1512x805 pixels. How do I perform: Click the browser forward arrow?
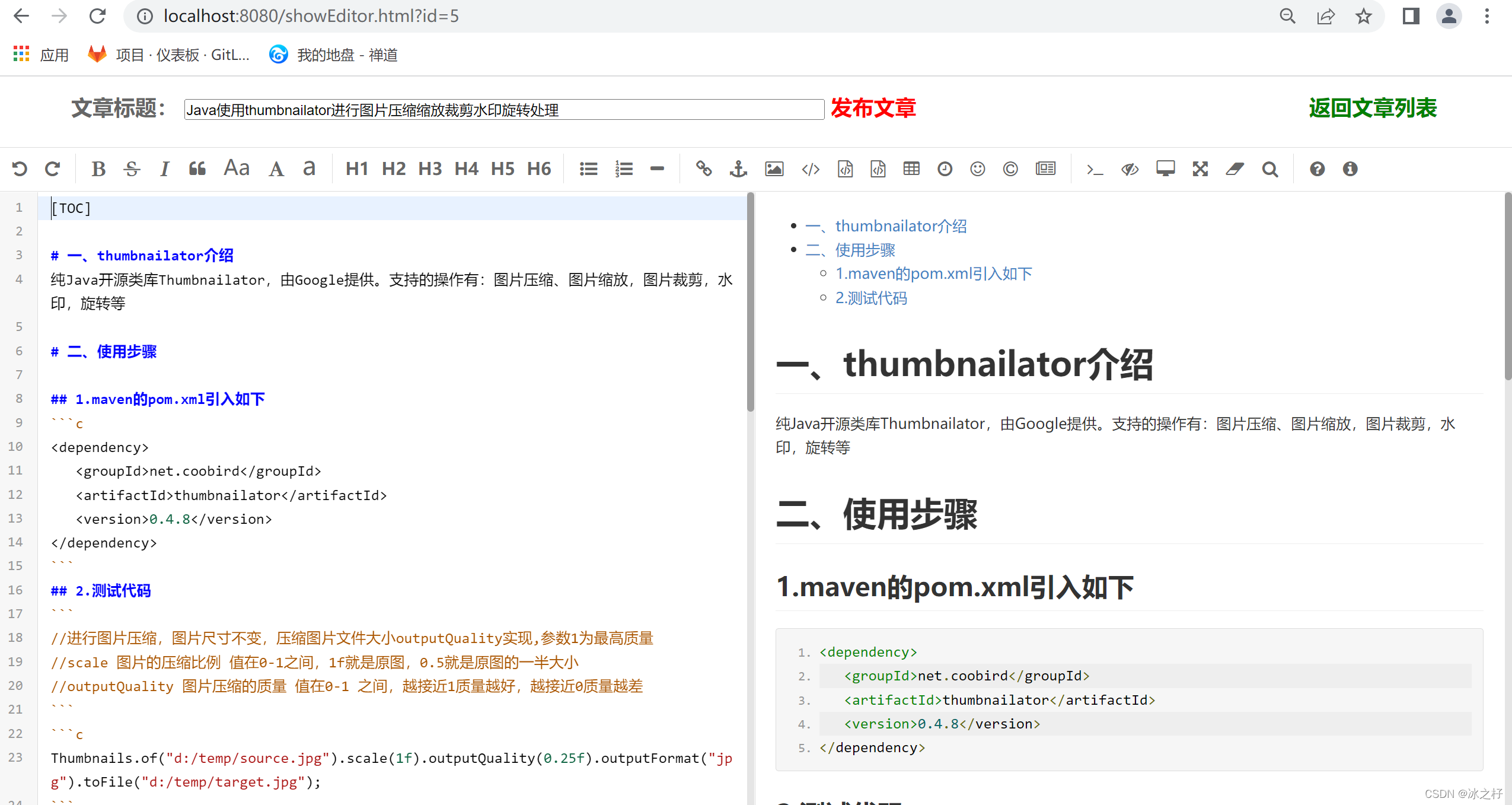click(x=59, y=16)
